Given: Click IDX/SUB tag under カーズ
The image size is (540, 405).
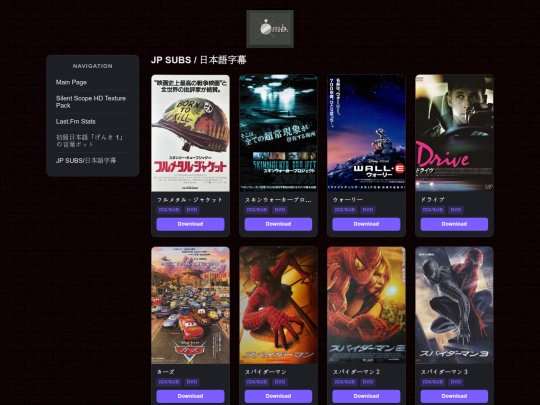Looking at the screenshot, I should click(x=169, y=382).
